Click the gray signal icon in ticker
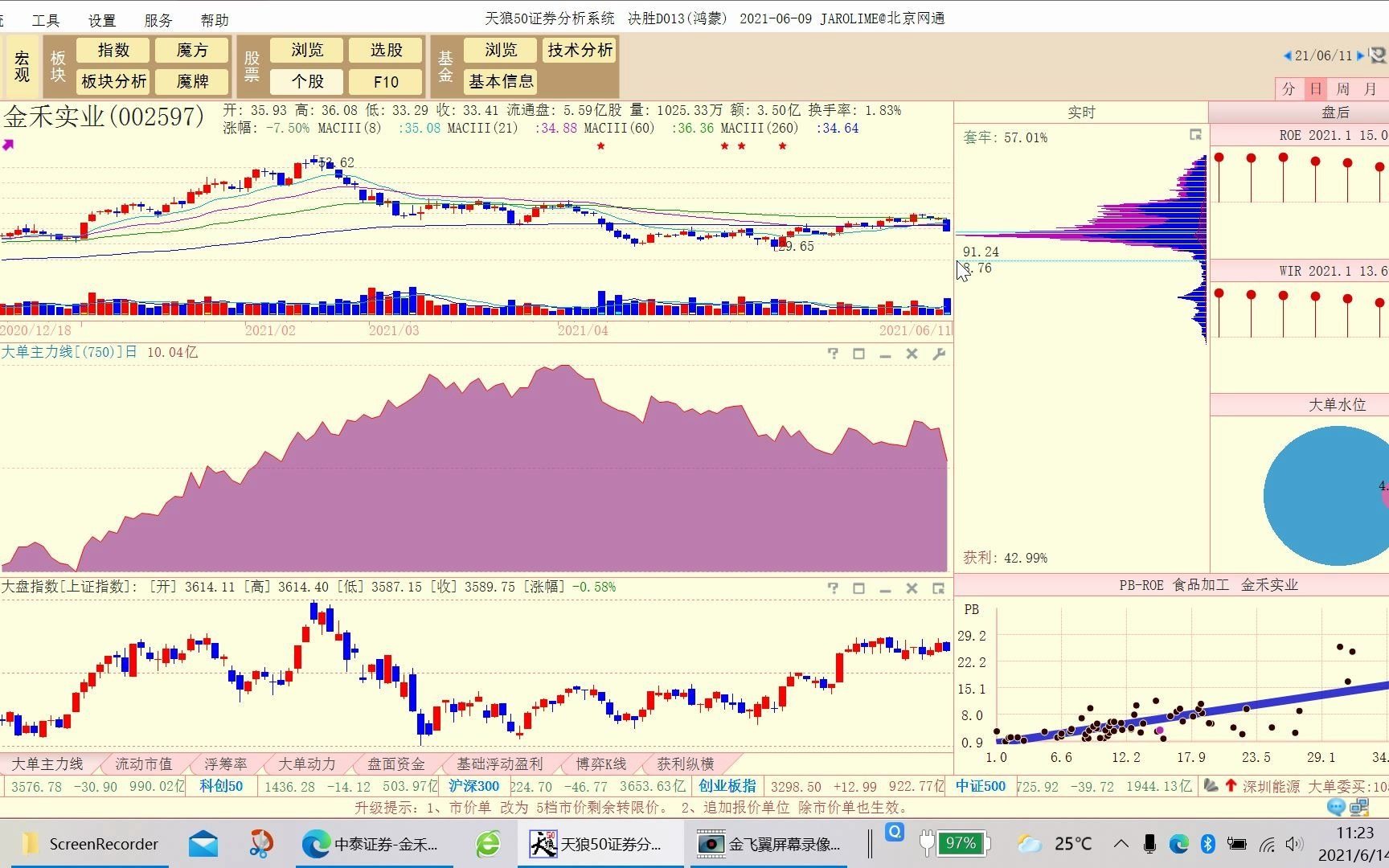 click(1211, 785)
